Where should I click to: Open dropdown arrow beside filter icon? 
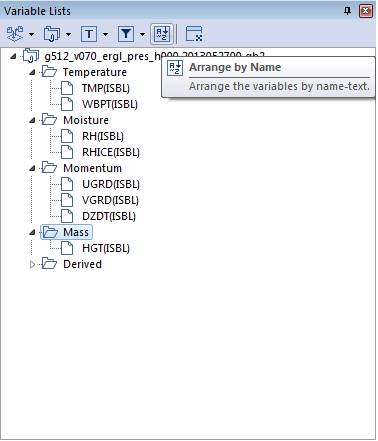[x=142, y=34]
